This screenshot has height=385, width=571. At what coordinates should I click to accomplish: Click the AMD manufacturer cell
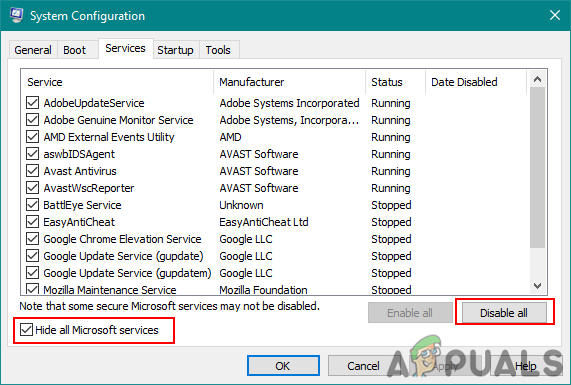tap(231, 137)
